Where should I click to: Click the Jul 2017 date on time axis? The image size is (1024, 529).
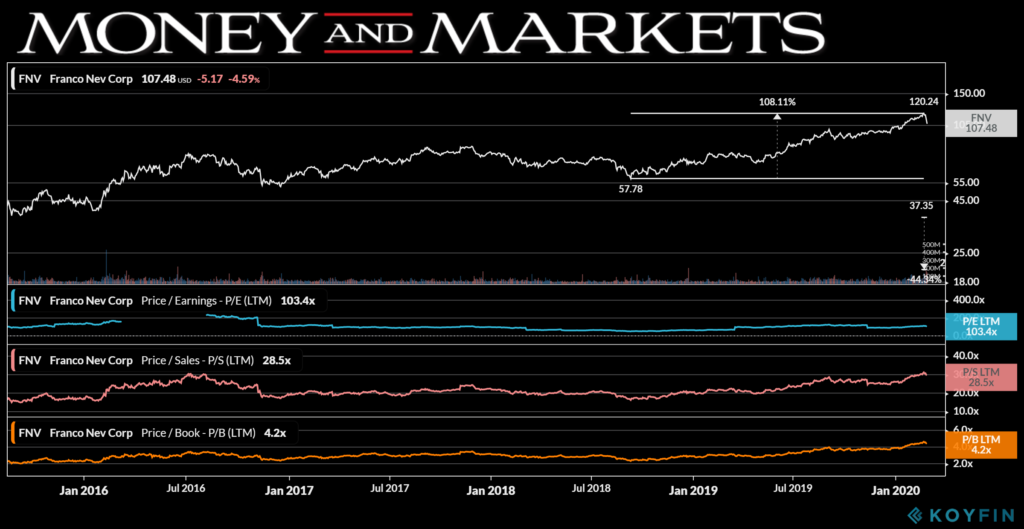coord(389,488)
